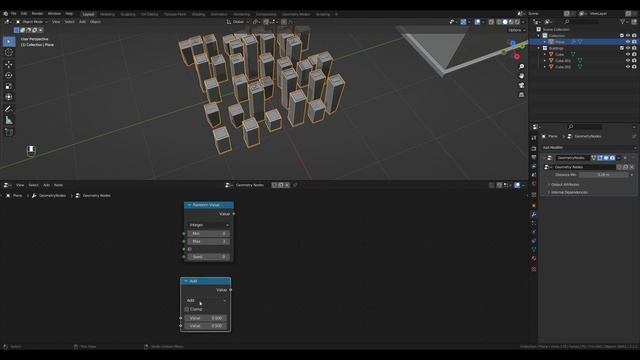Select the Cursor tool in viewport toolbar
The image size is (640, 360).
tap(9, 52)
